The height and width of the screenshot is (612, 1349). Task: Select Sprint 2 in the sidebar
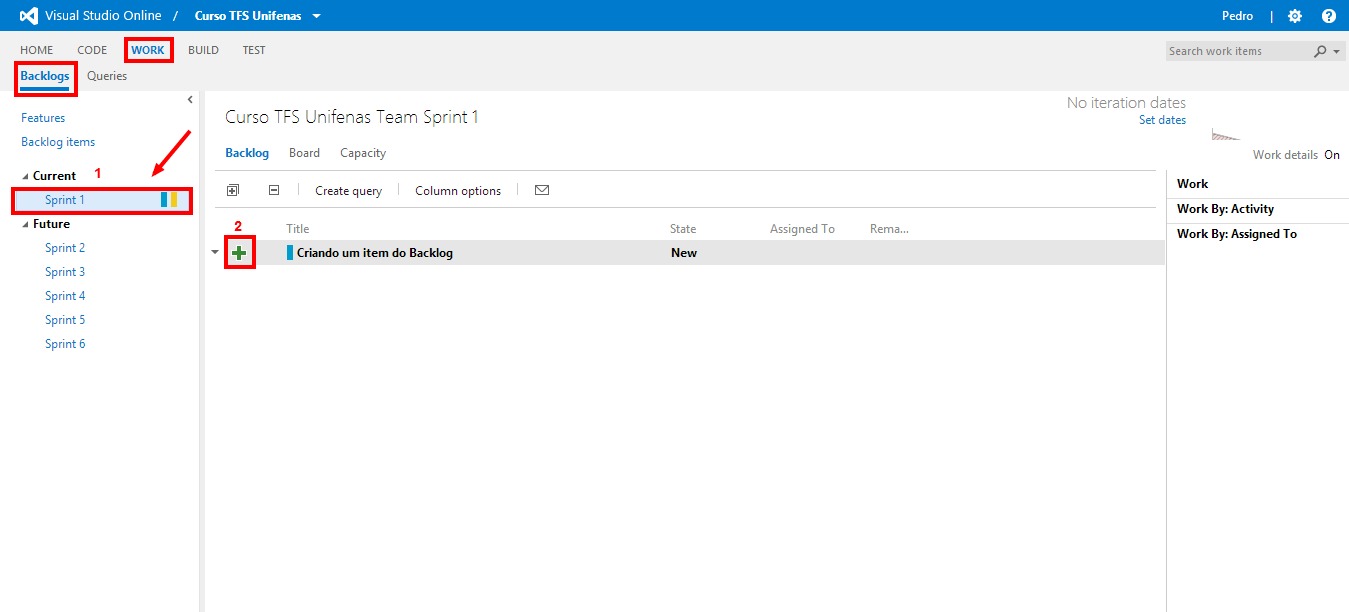[65, 248]
